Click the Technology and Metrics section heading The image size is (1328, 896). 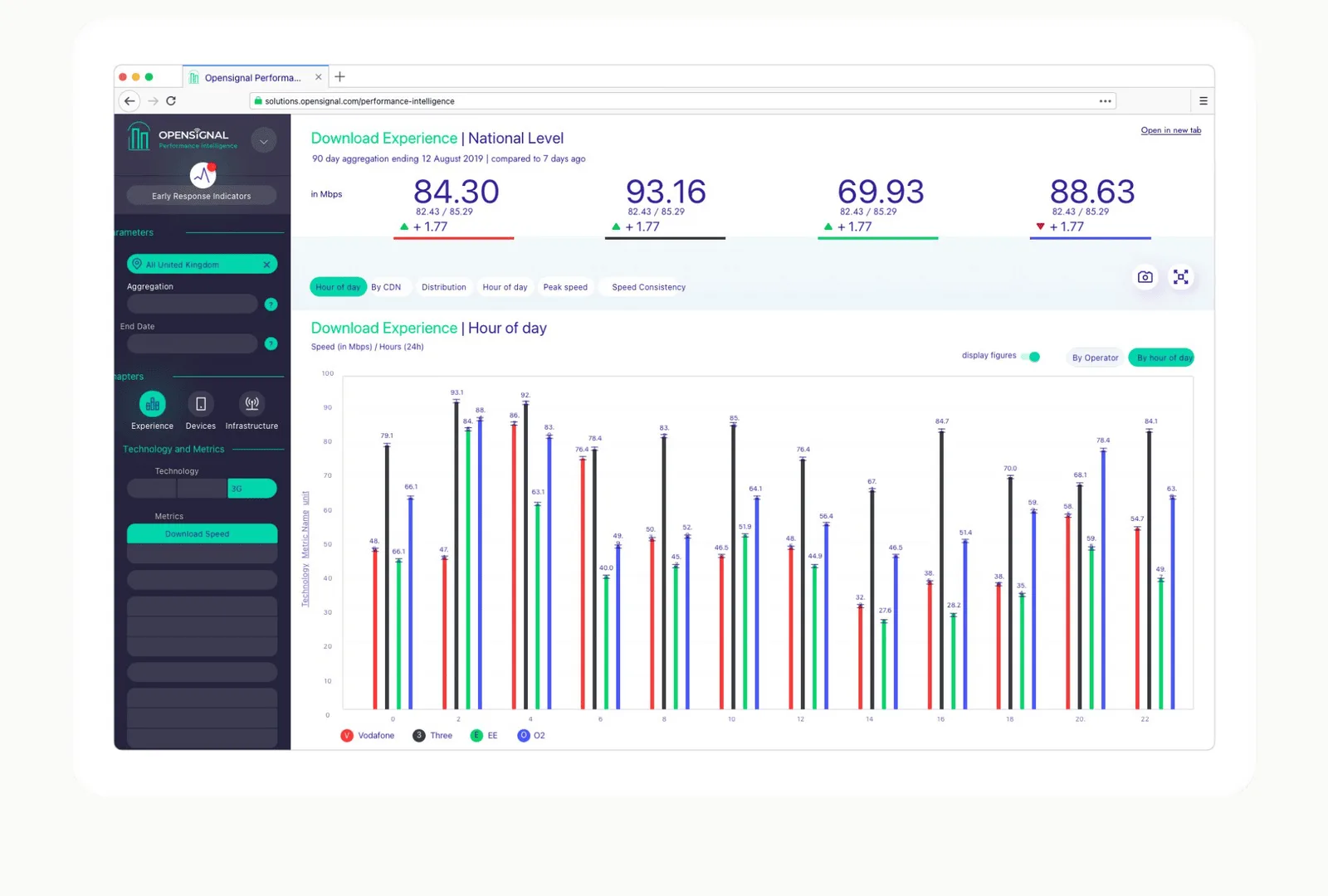pyautogui.click(x=173, y=450)
